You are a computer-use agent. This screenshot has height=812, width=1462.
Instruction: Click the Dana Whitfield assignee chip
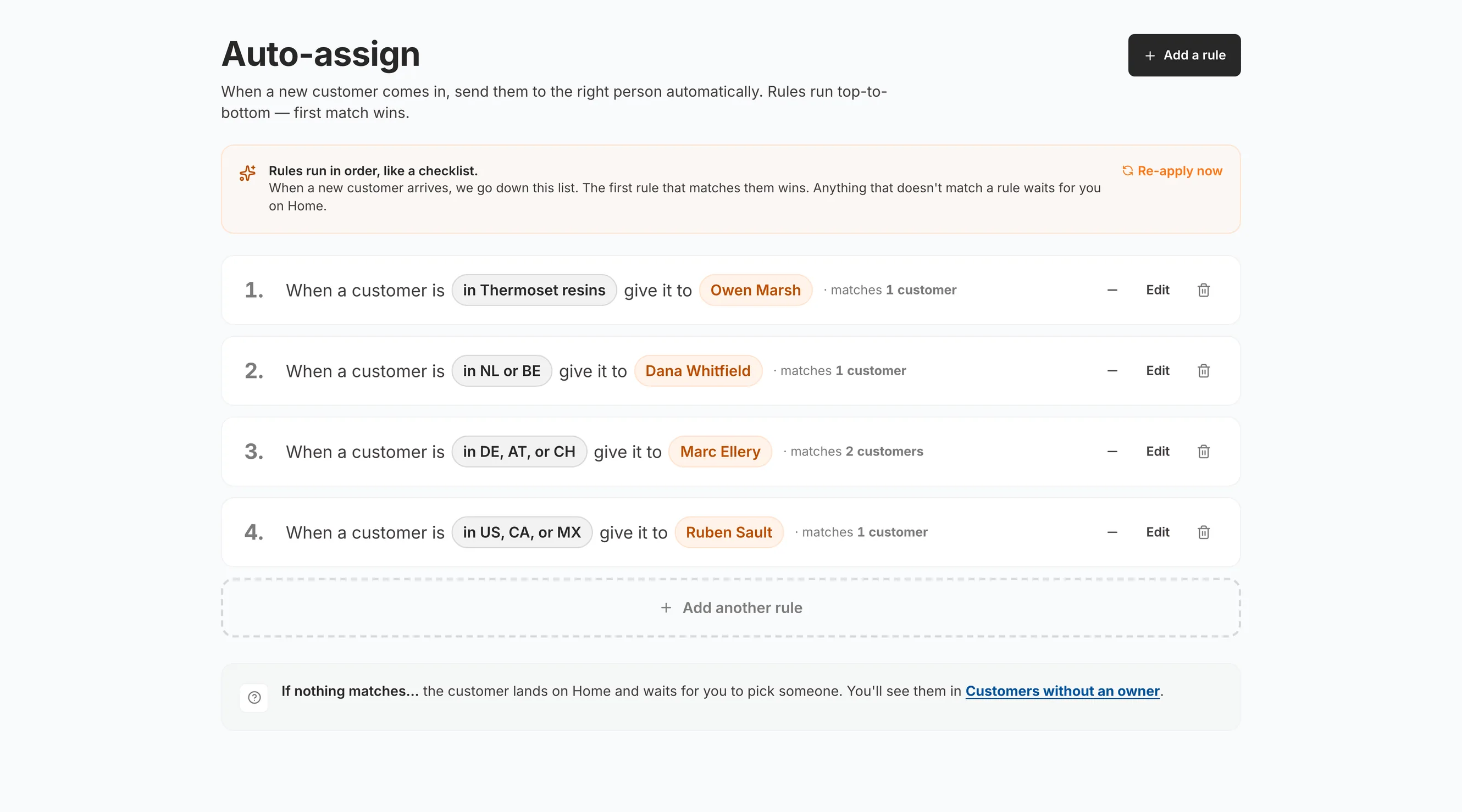click(x=697, y=370)
